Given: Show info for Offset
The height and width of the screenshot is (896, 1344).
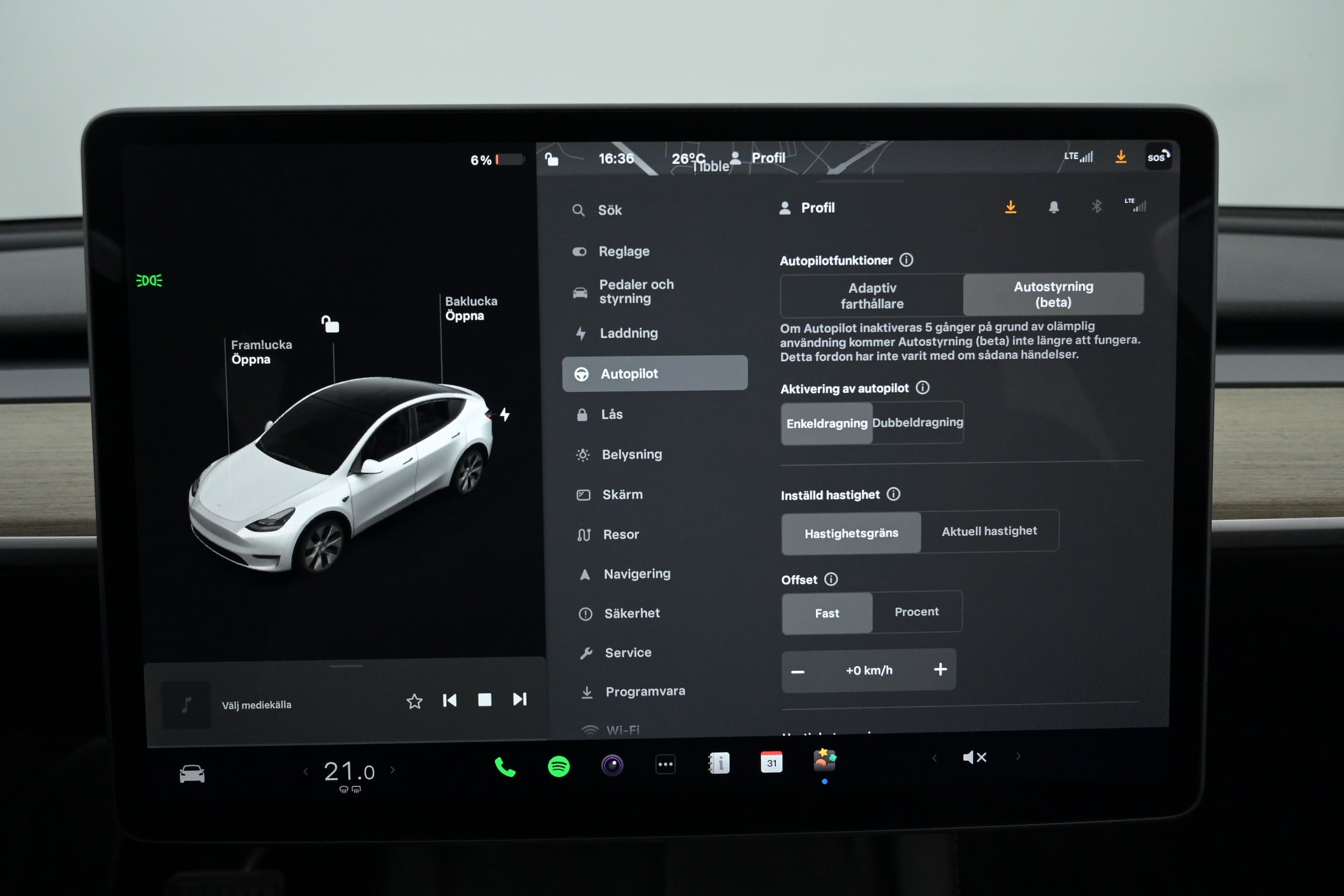Looking at the screenshot, I should pyautogui.click(x=831, y=579).
